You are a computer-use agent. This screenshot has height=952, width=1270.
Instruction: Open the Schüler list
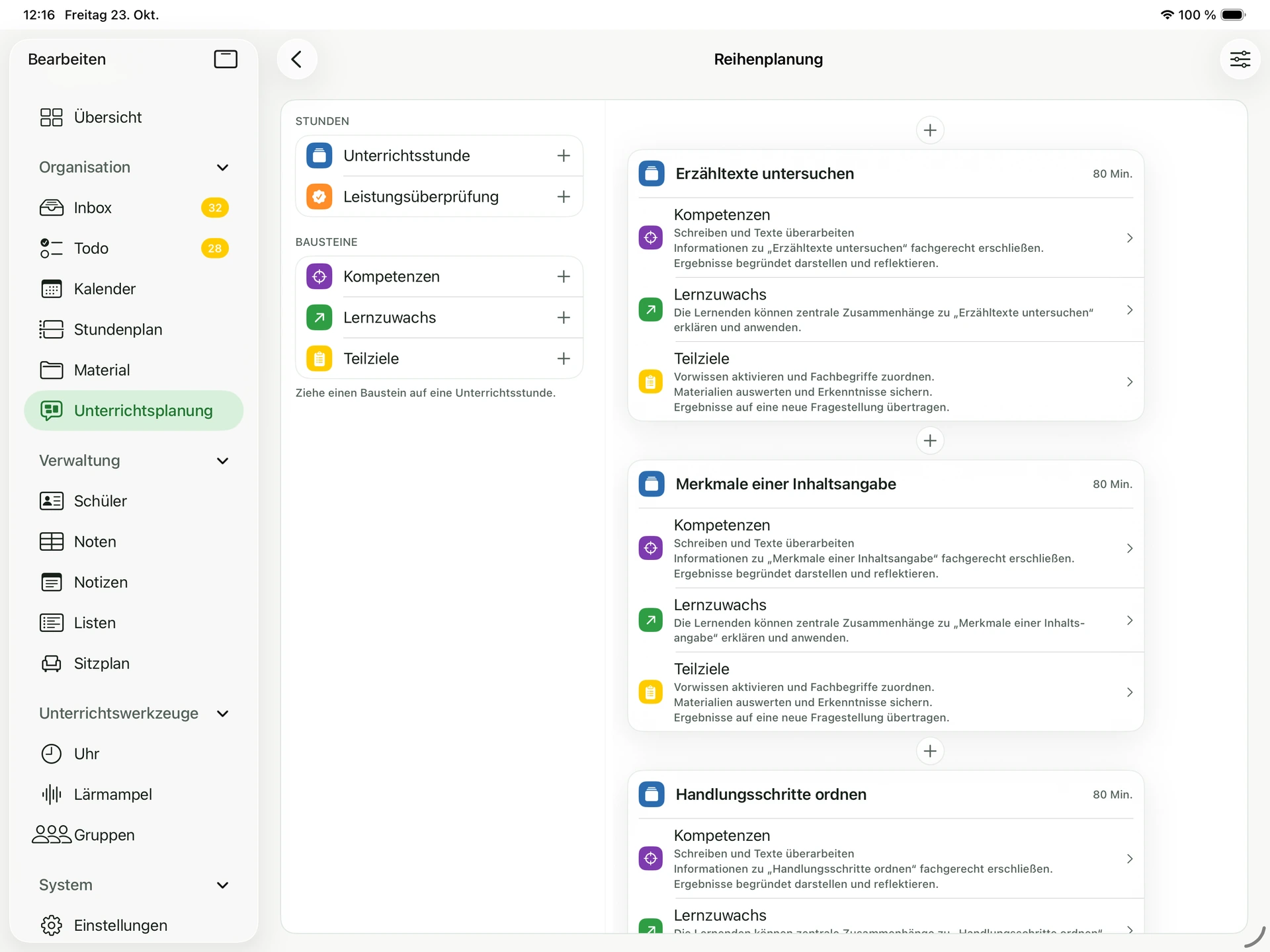tap(134, 501)
